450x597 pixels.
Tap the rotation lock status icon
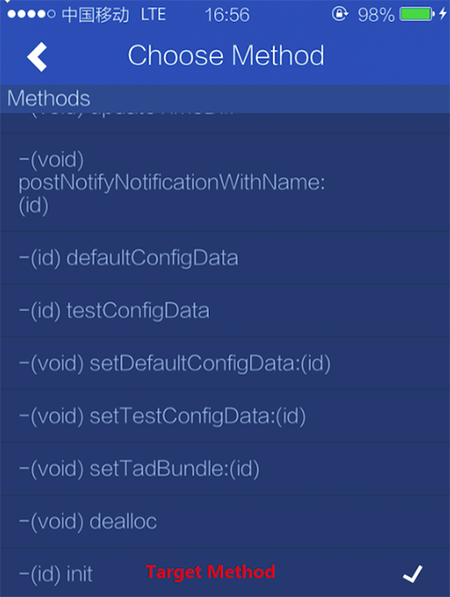[340, 14]
